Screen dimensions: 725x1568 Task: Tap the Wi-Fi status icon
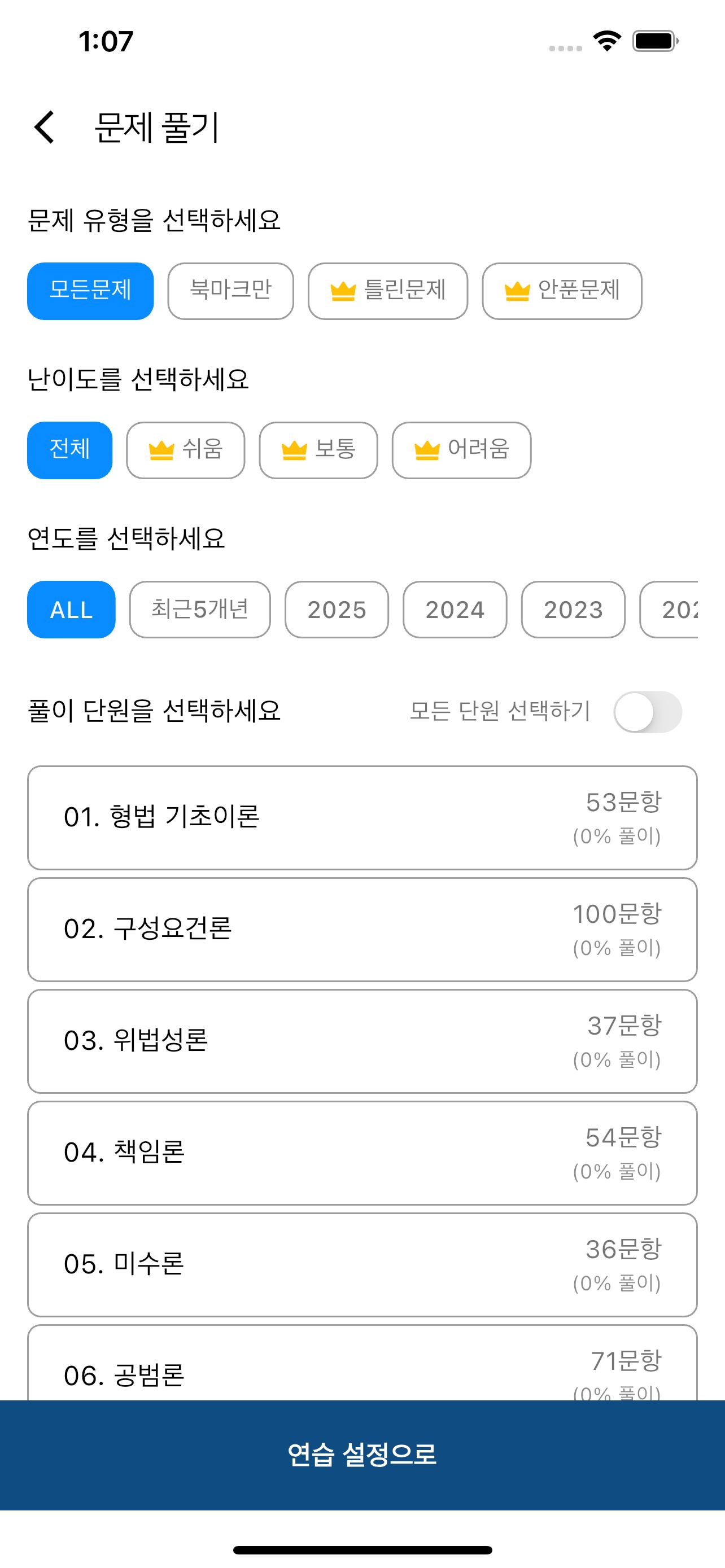tap(607, 41)
